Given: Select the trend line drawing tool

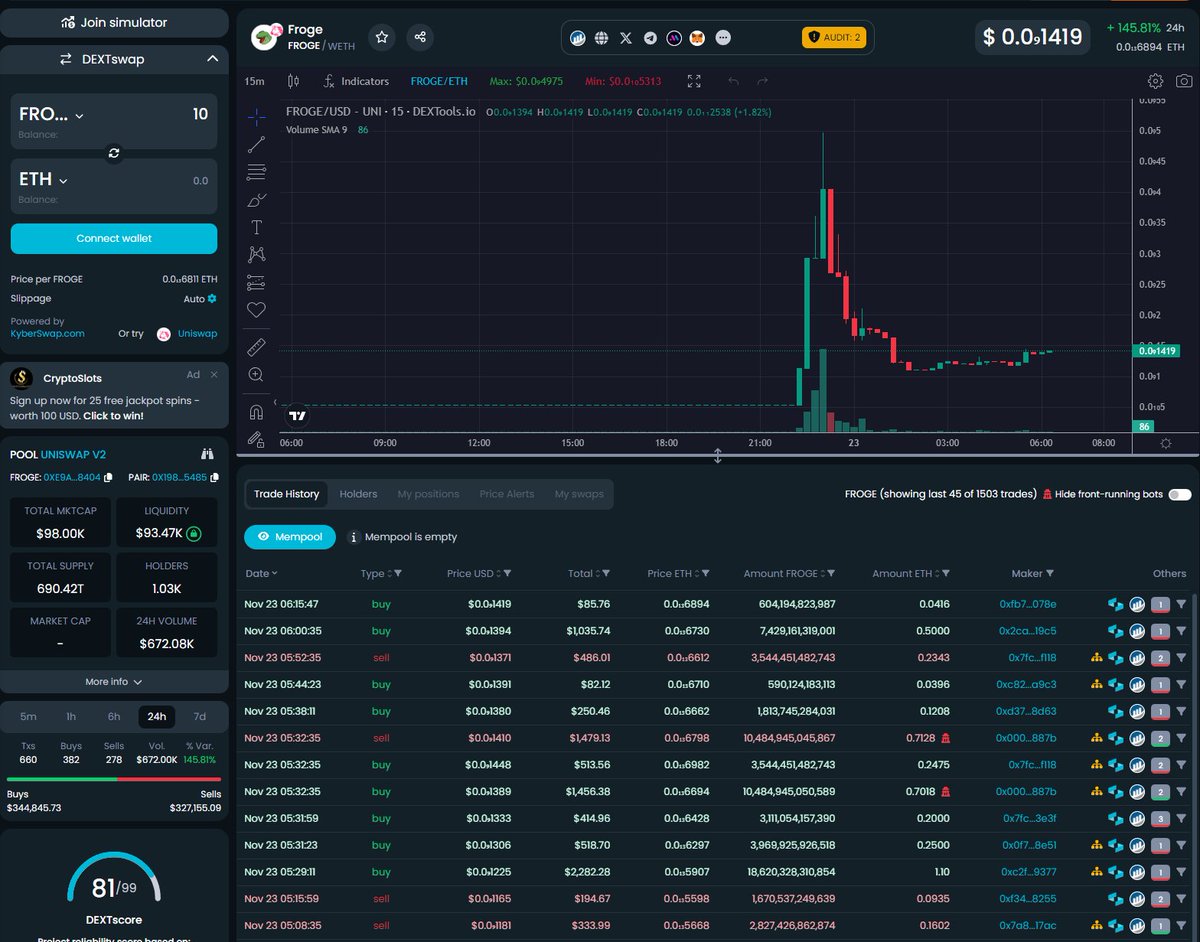Looking at the screenshot, I should pos(256,144).
